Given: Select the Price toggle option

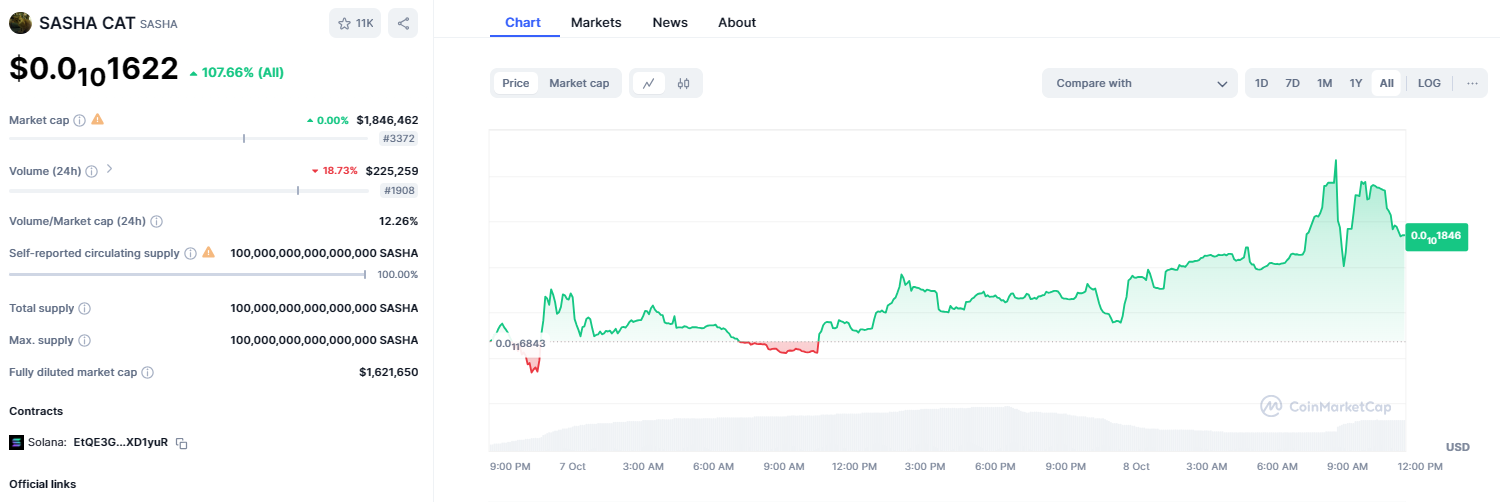Looking at the screenshot, I should tap(516, 83).
